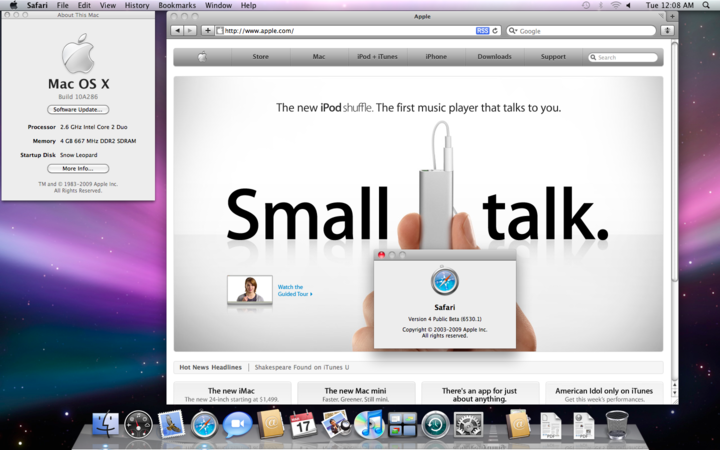Open the second PDF document in the Dock
This screenshot has height=450, width=720.
[x=584, y=425]
